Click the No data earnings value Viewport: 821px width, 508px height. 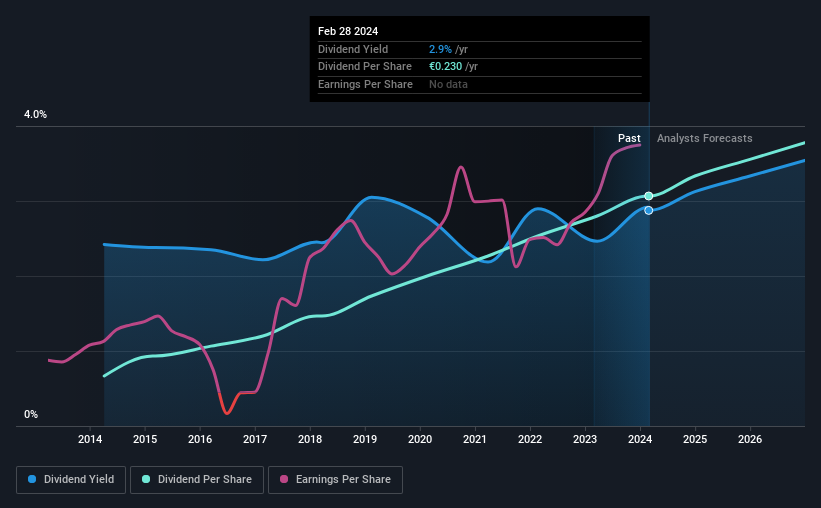(x=448, y=84)
